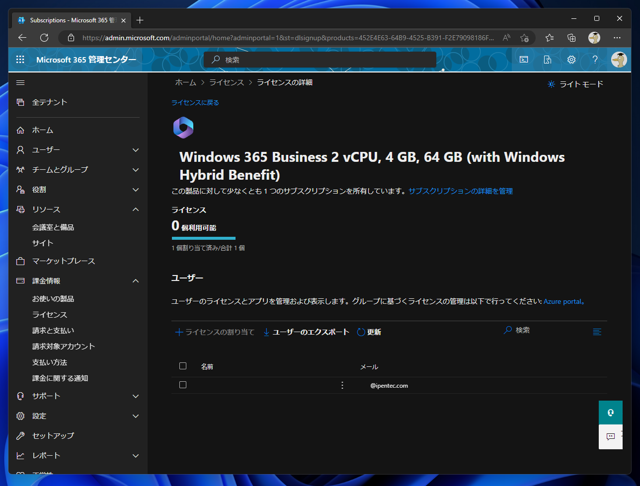Open 請求対象アカウント in sidebar

[63, 346]
